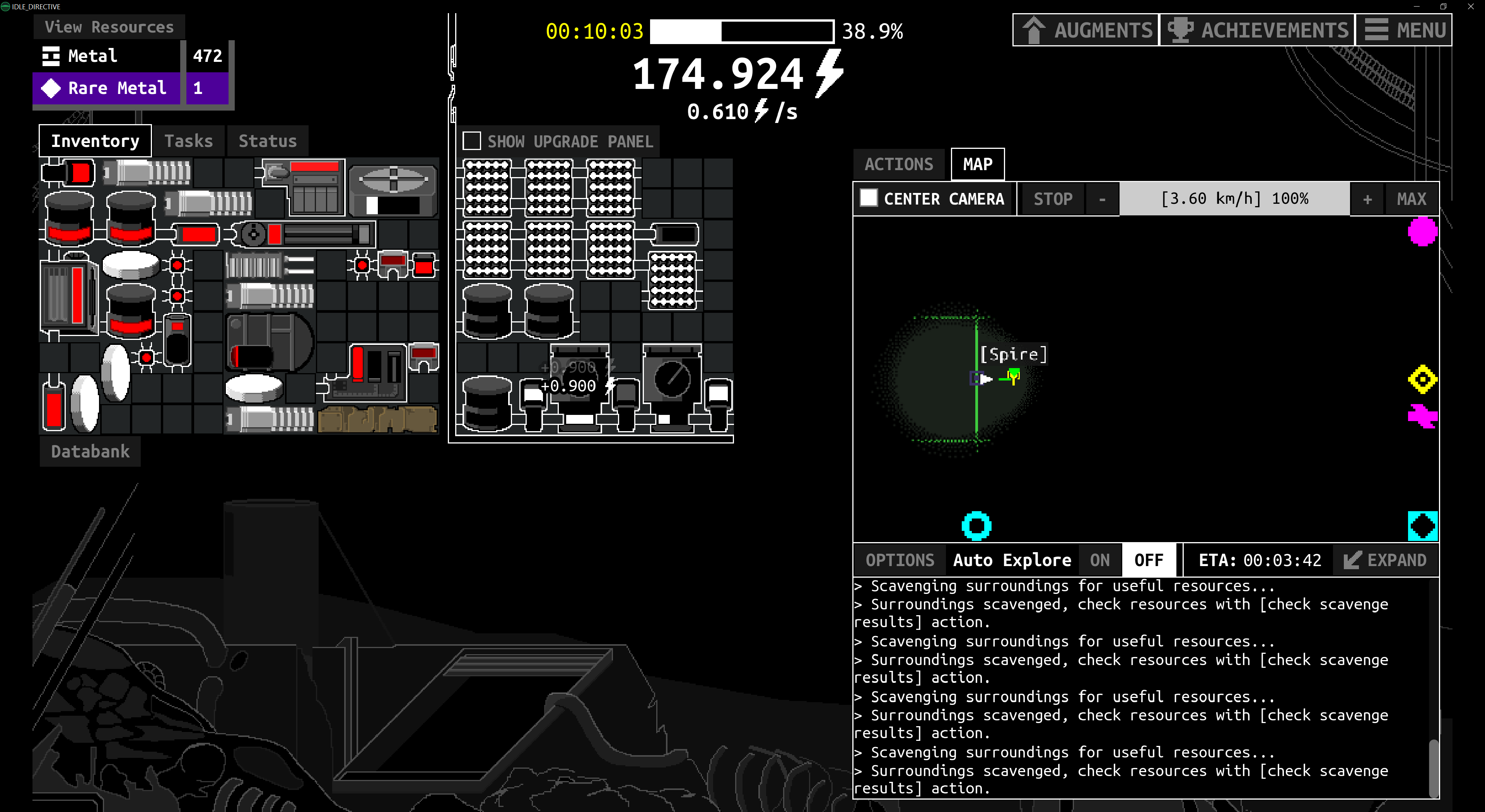
Task: Click the 174.924 energy total
Action: pos(718,74)
